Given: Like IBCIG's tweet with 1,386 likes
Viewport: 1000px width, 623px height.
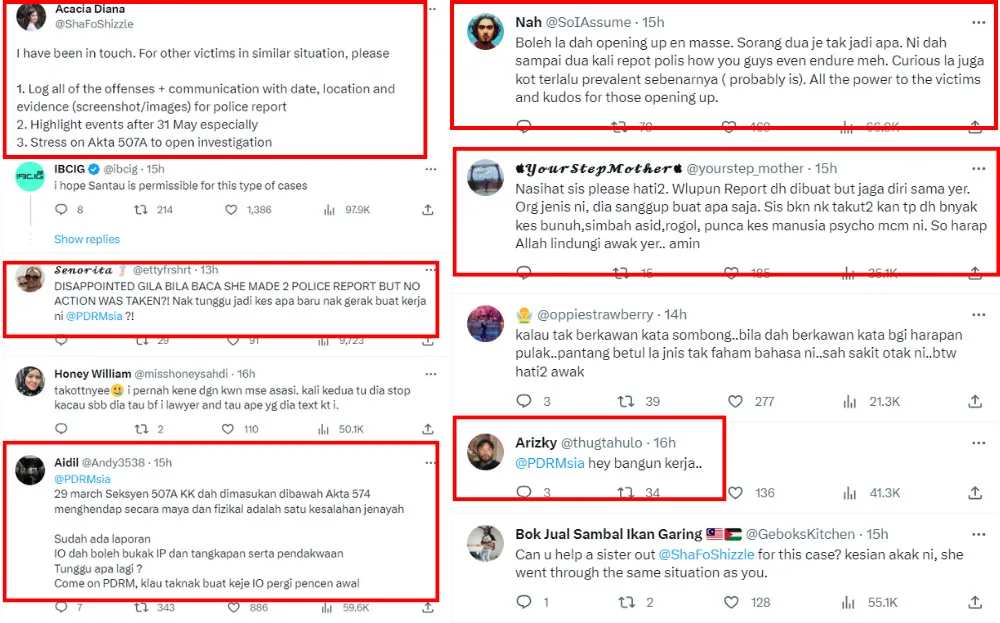Looking at the screenshot, I should point(231,210).
